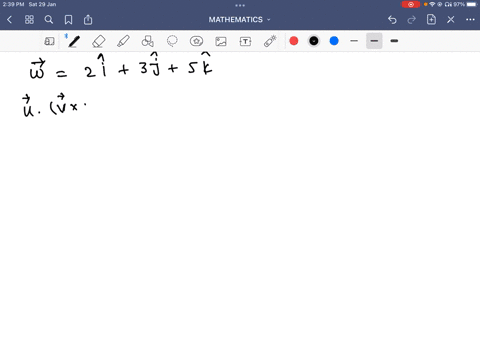Toggle the read-only zoom window tool
Screen dimensions: 480x360
pos(49,41)
